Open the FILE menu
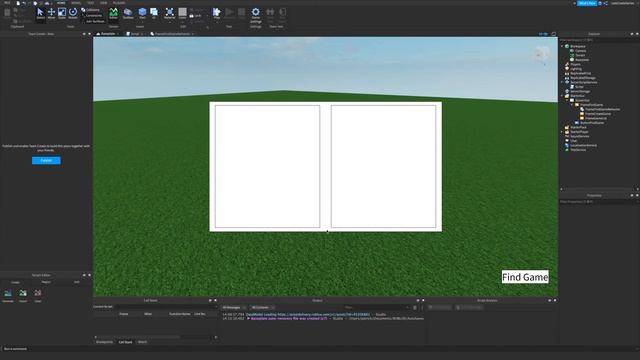This screenshot has height=360, width=640. coord(7,3)
